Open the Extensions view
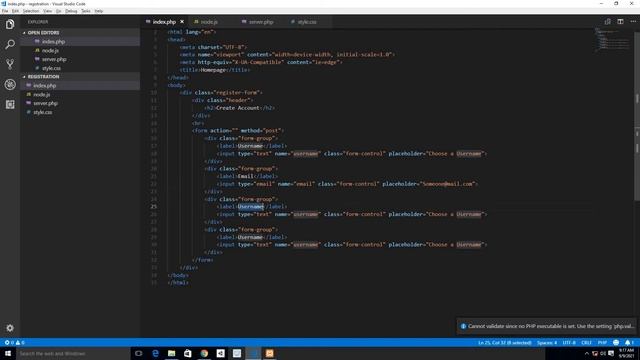The image size is (640, 360). pos(10,104)
